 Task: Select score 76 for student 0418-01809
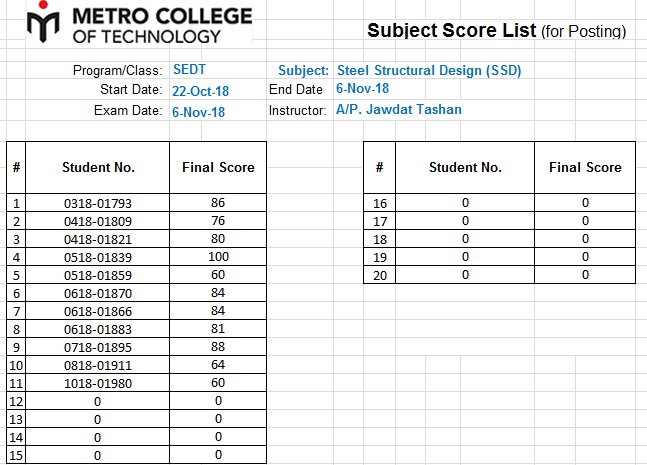tap(218, 221)
